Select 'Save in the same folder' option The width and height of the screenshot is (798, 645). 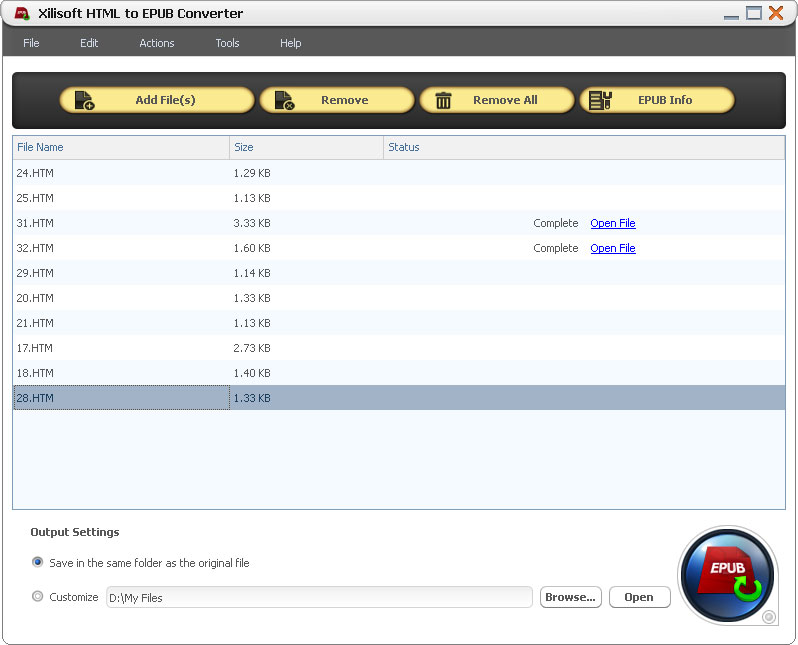(38, 562)
